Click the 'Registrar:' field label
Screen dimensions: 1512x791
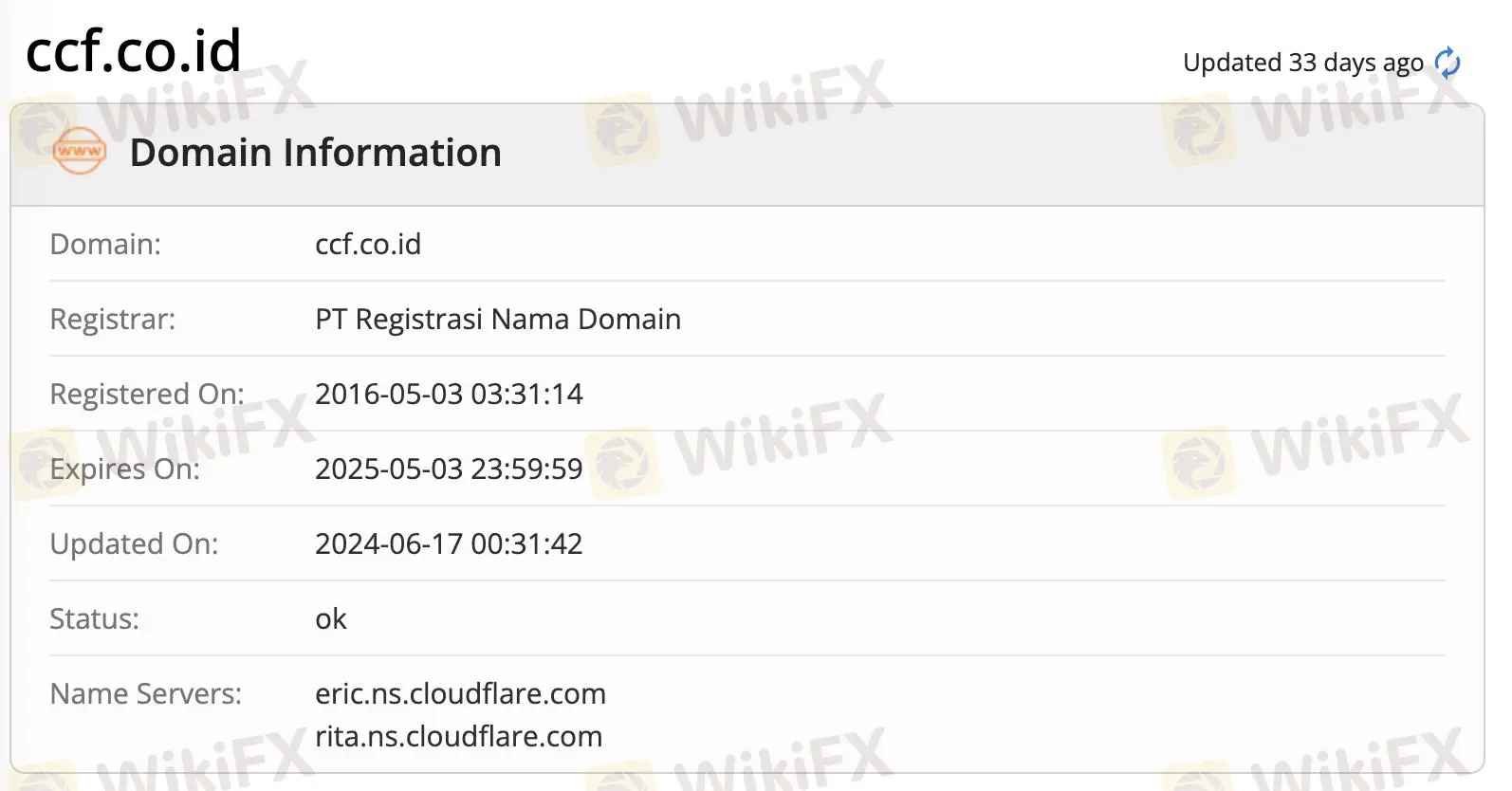point(112,319)
